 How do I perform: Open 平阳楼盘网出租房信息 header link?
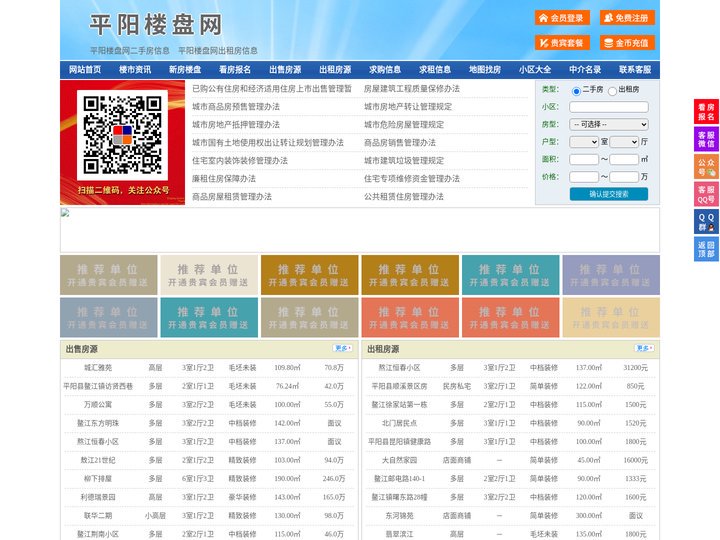point(218,51)
